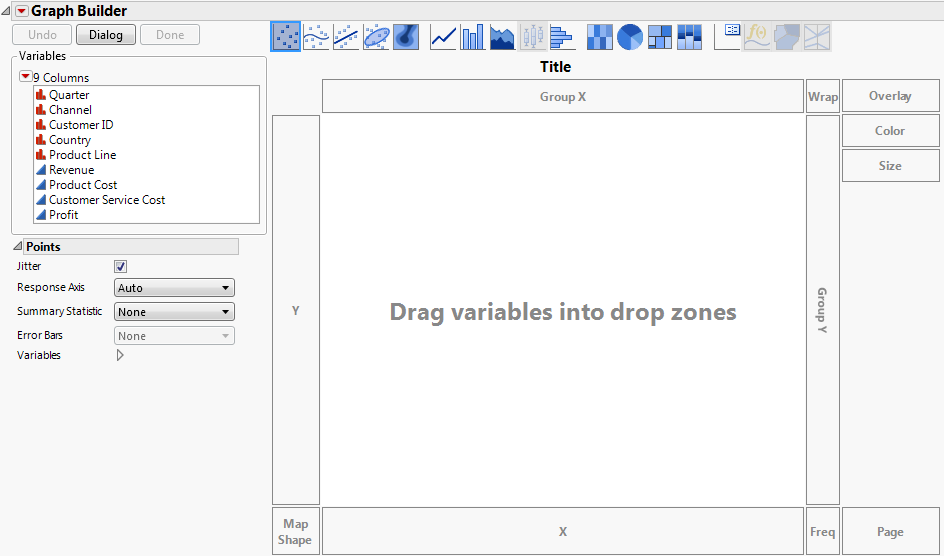Choose the Area chart icon
Image resolution: width=944 pixels, height=556 pixels.
point(503,37)
